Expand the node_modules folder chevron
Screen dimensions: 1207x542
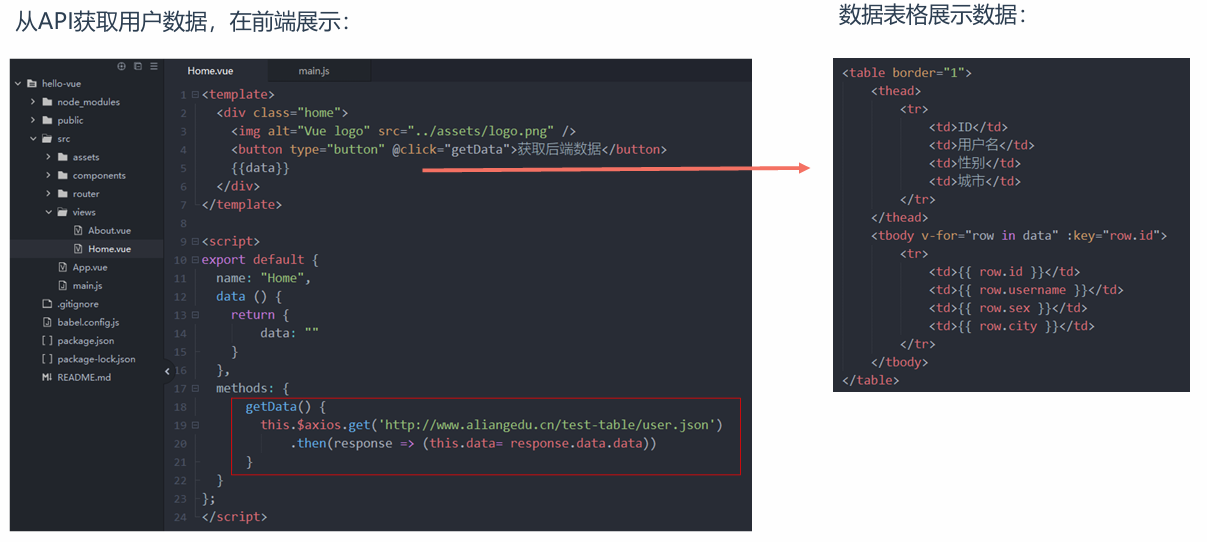click(x=33, y=102)
